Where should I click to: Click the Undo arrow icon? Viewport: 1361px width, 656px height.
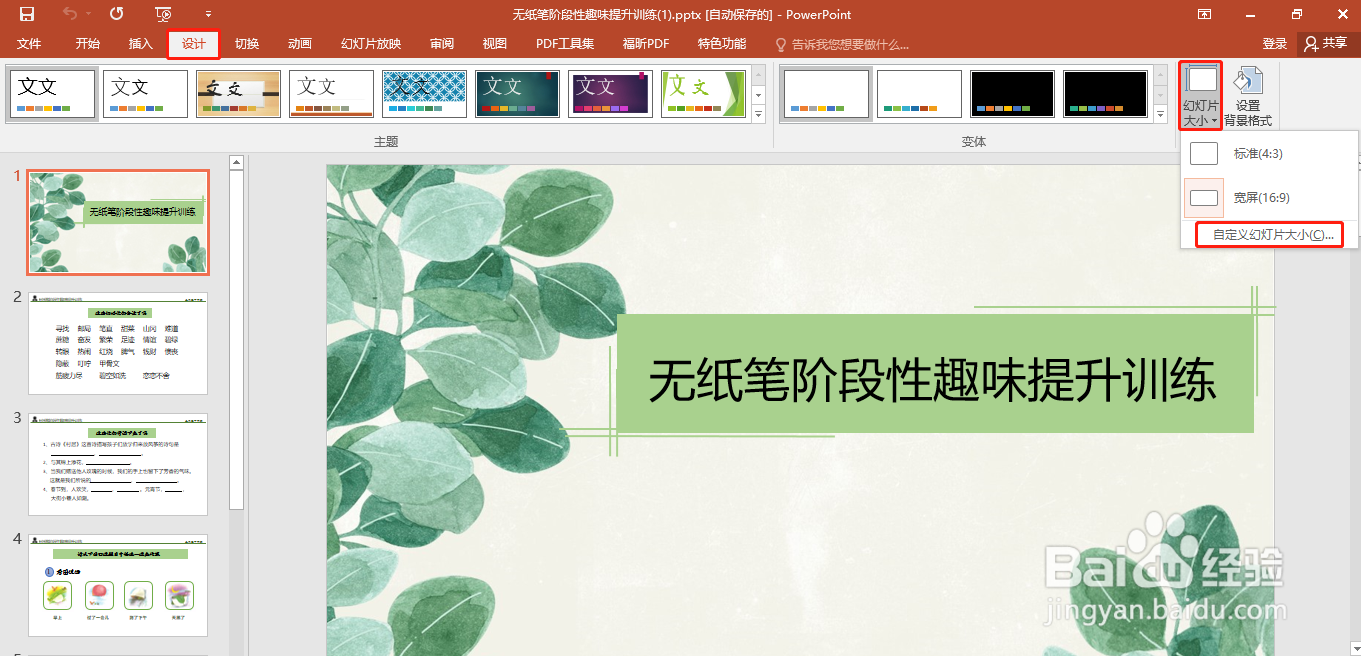70,14
